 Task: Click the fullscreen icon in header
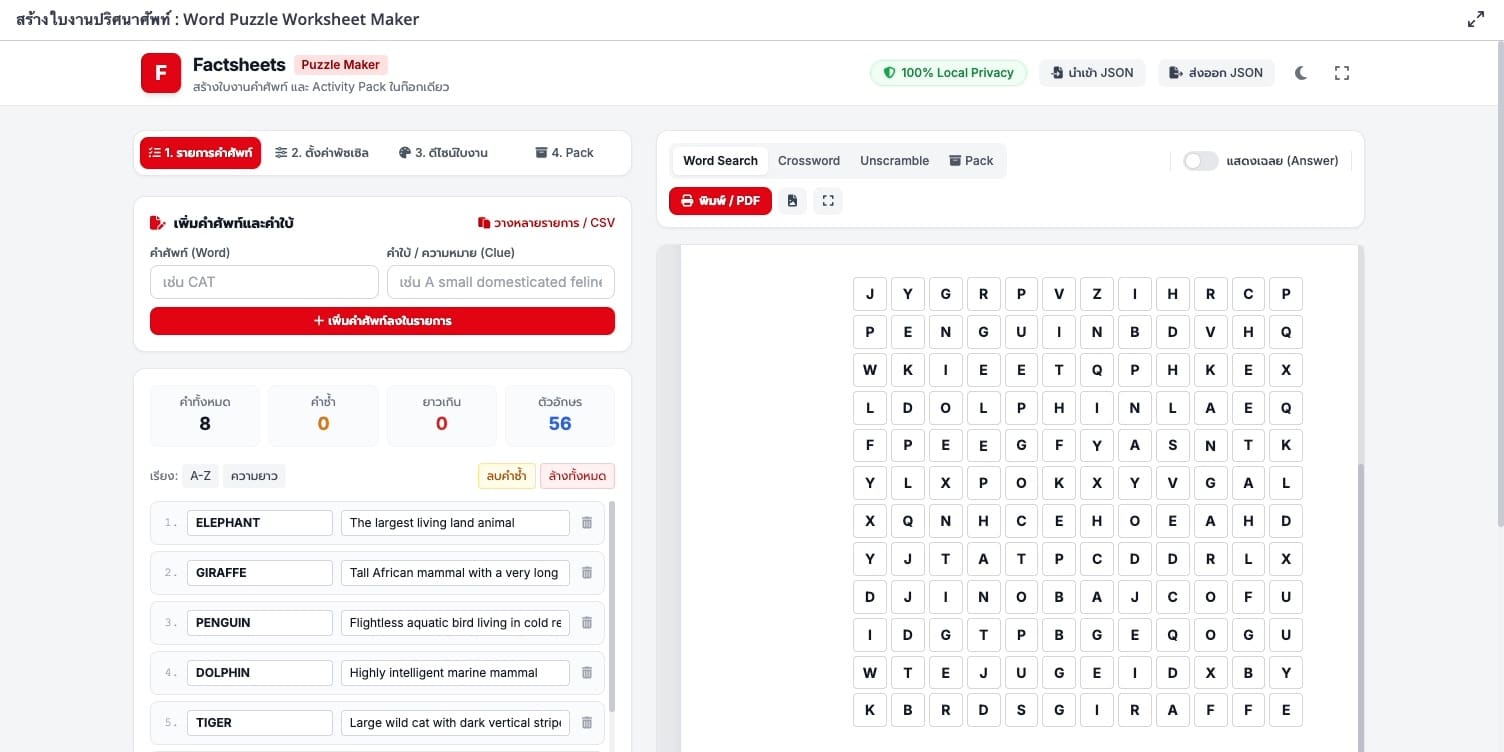(1342, 73)
